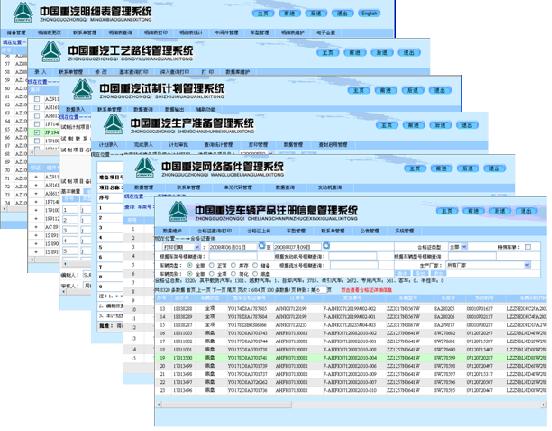
Task: Open 数据录入 in the 试制计划 window menu
Action: (x=75, y=109)
